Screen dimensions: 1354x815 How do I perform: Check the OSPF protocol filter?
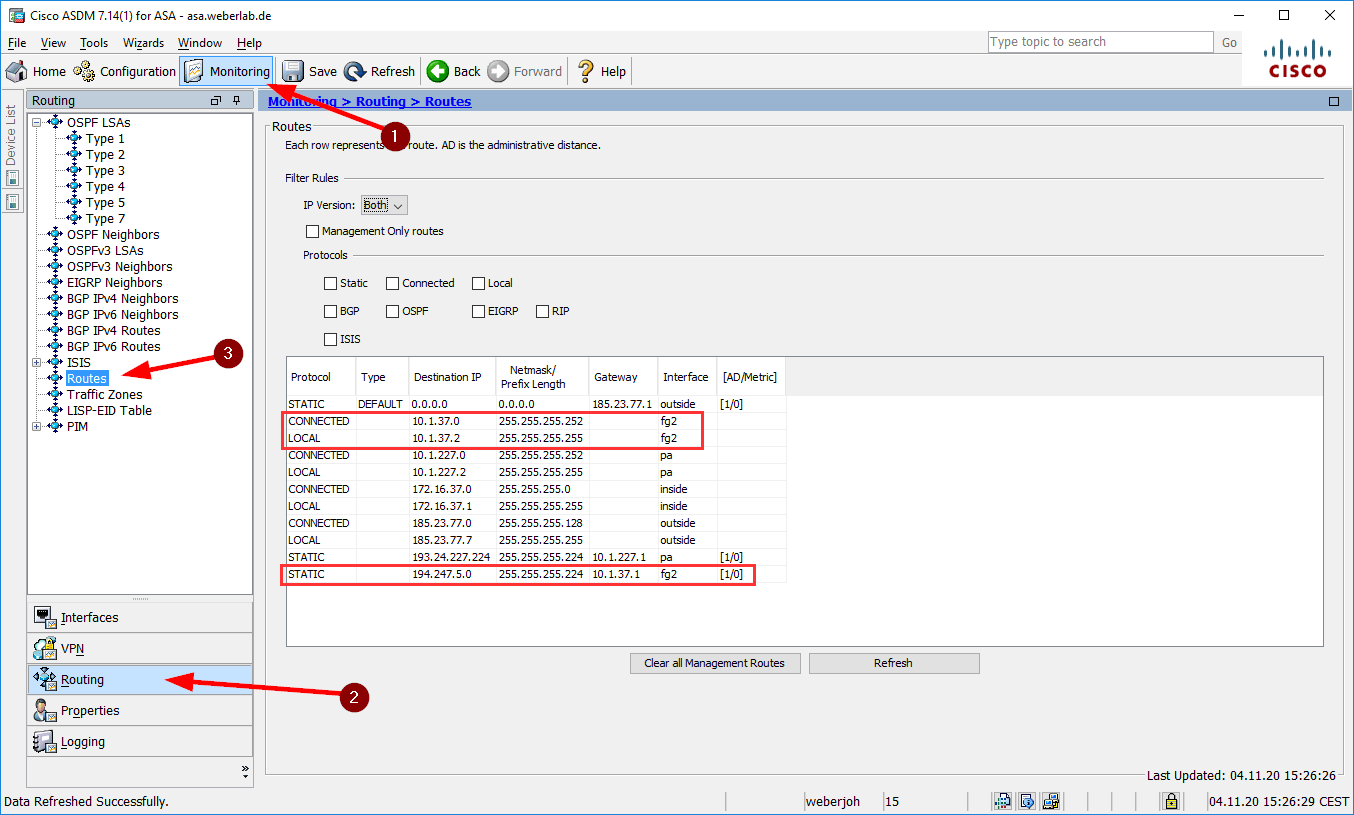click(392, 311)
